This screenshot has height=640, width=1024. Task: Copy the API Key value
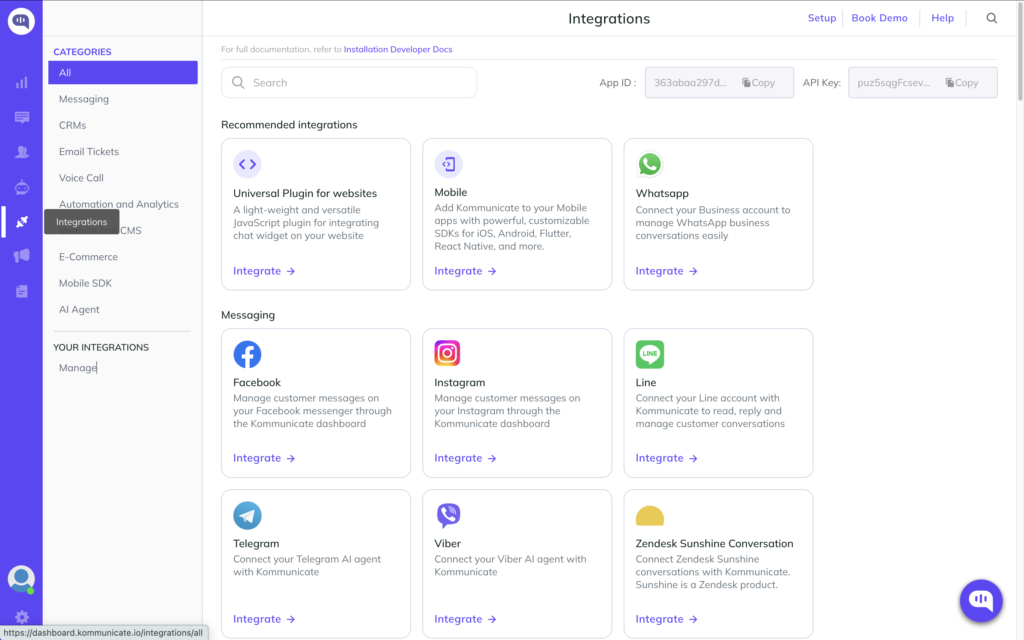pyautogui.click(x=963, y=82)
